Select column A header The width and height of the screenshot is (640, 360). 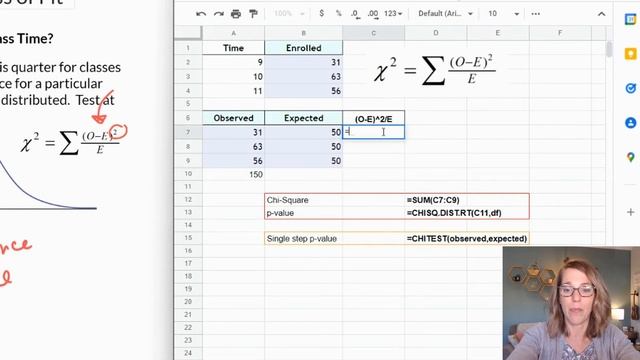[x=233, y=33]
